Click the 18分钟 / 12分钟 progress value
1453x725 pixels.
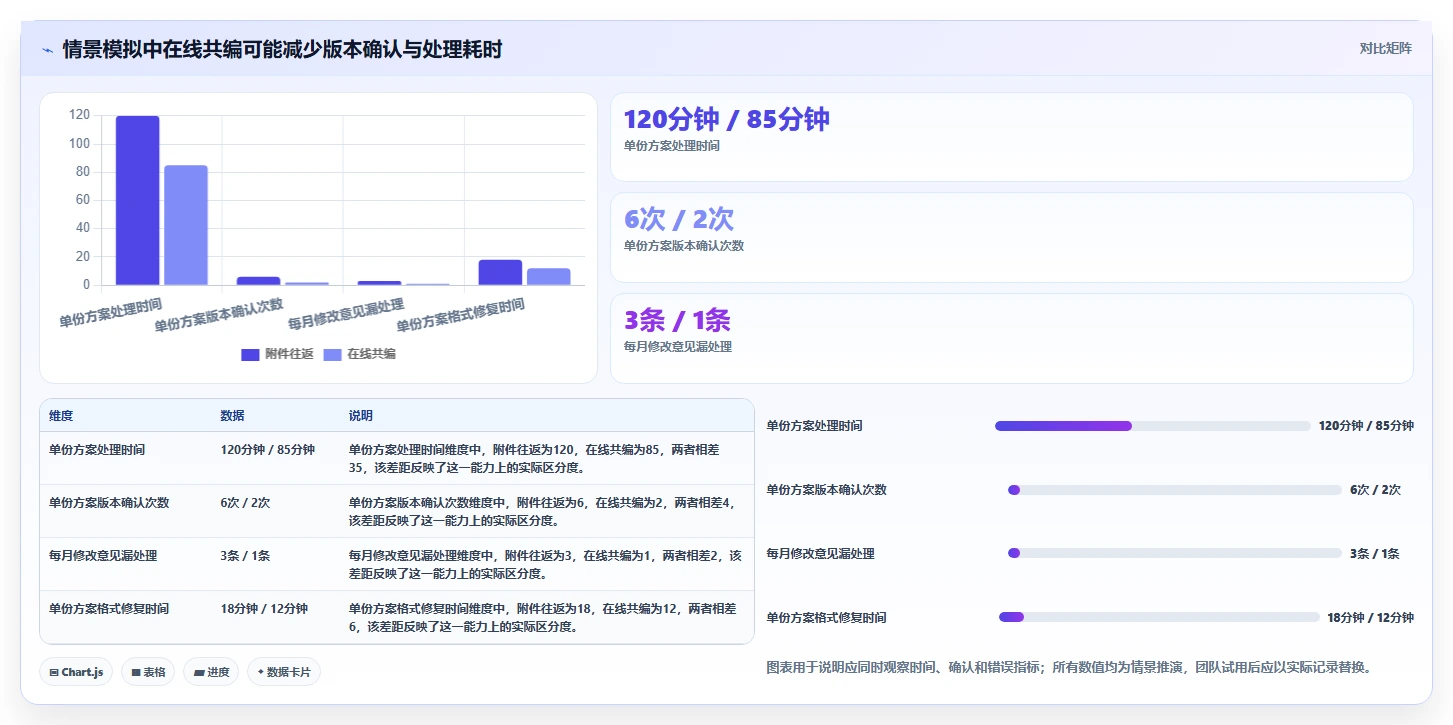click(1370, 618)
